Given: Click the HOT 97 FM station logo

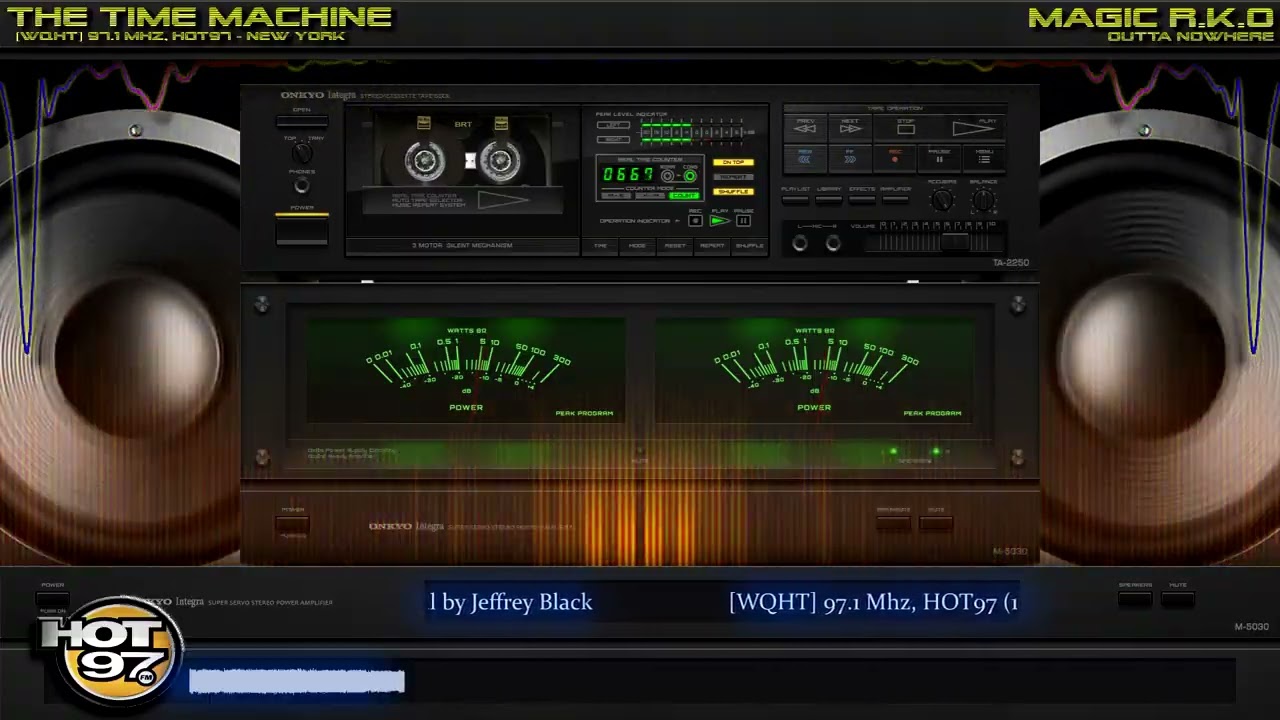Looking at the screenshot, I should coord(110,651).
